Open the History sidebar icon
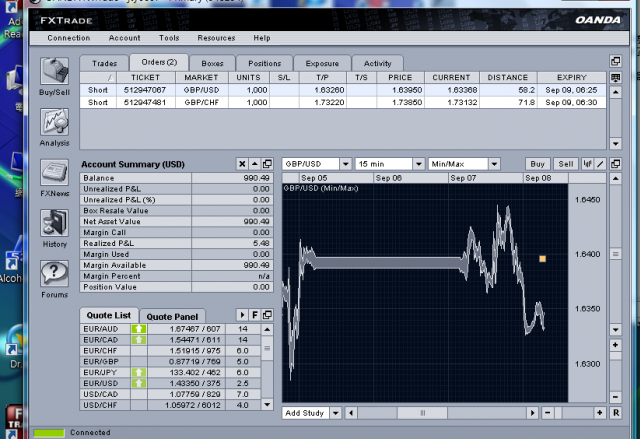 coord(54,223)
